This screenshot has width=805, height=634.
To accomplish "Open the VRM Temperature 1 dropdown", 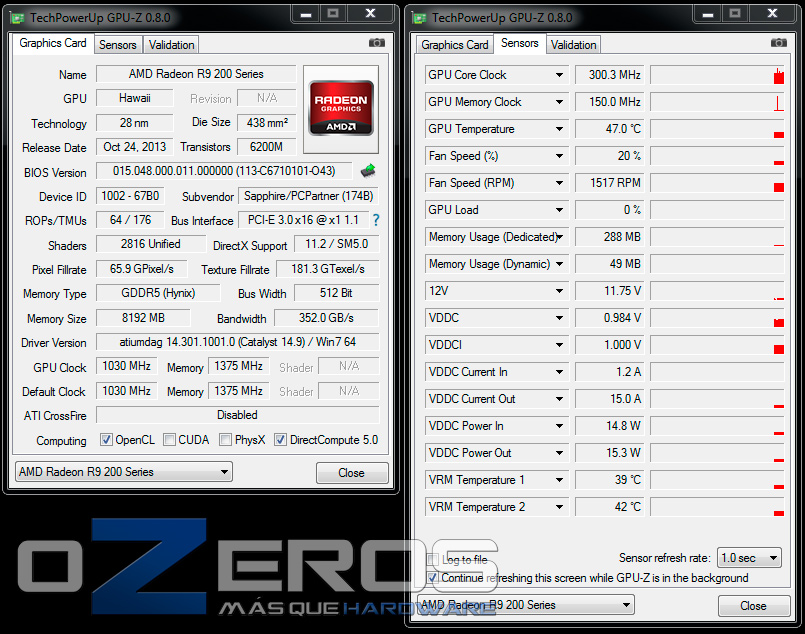I will click(x=559, y=480).
